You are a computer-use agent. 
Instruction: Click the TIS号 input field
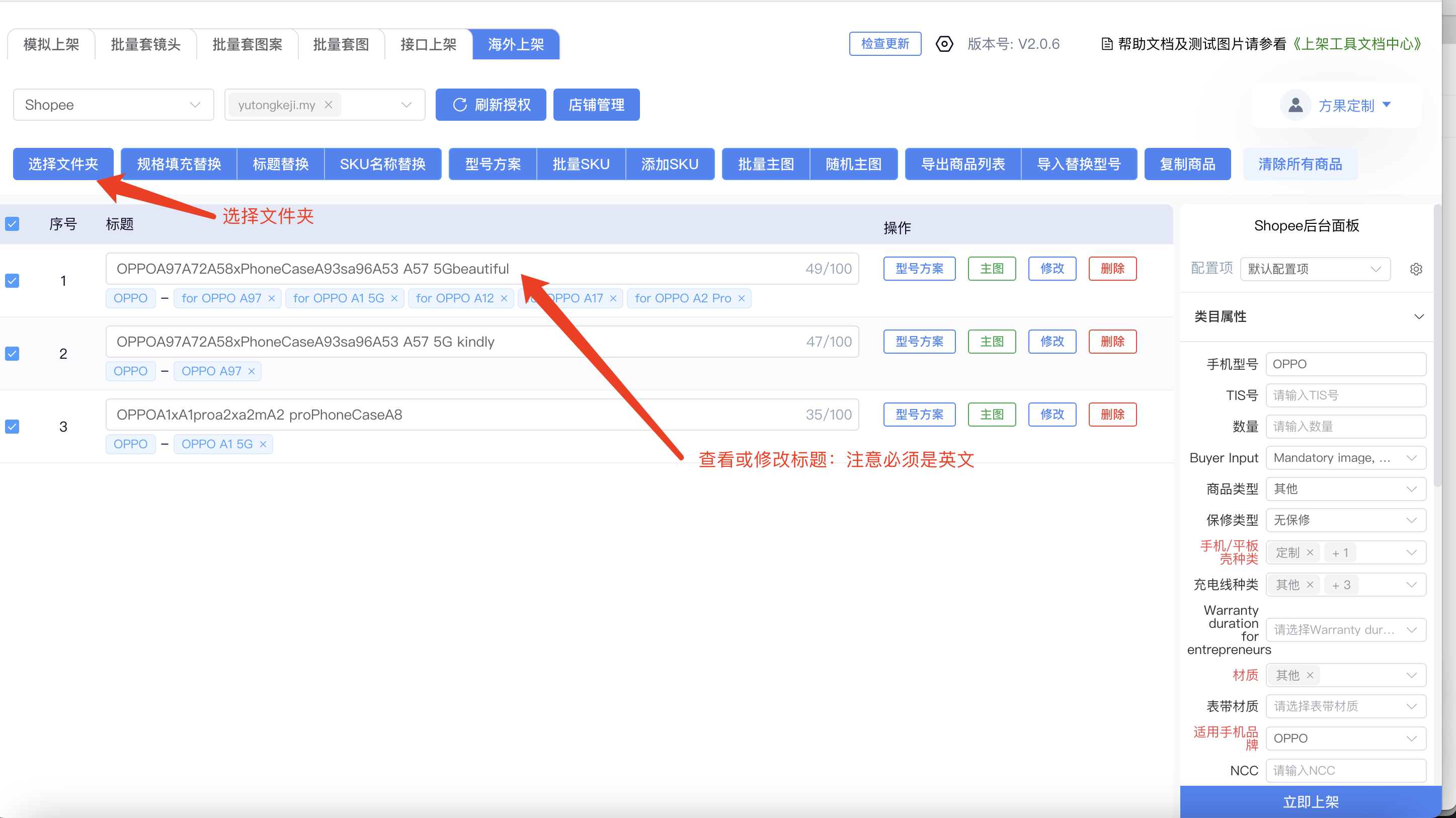click(x=1345, y=395)
